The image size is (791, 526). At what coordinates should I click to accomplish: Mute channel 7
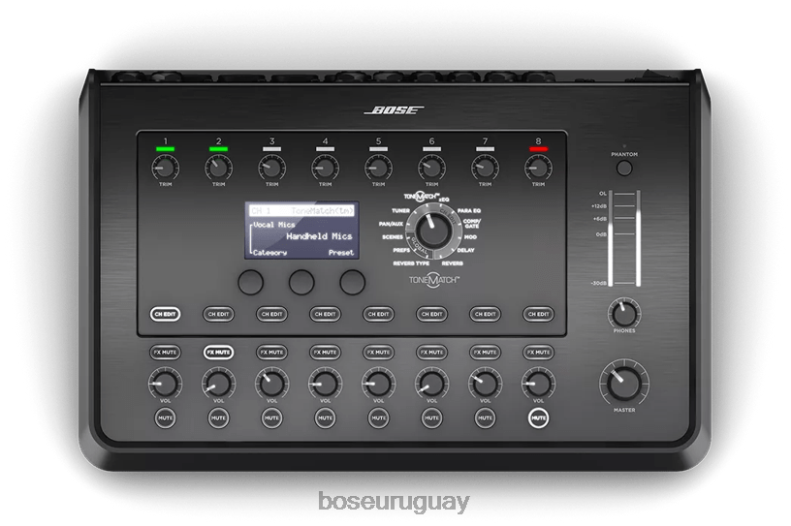pos(485,418)
